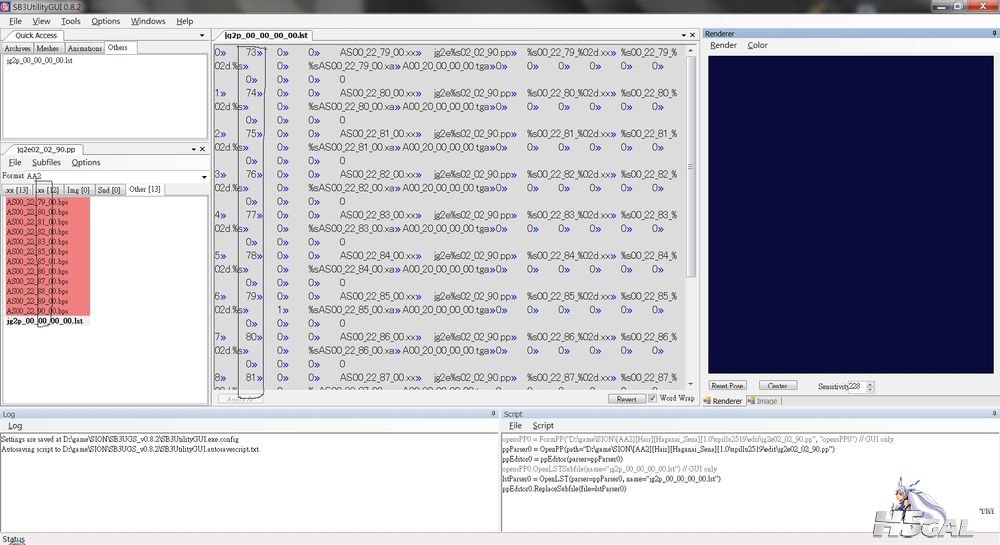Switch to the Meshes tab
The height and width of the screenshot is (545, 1000).
(49, 48)
